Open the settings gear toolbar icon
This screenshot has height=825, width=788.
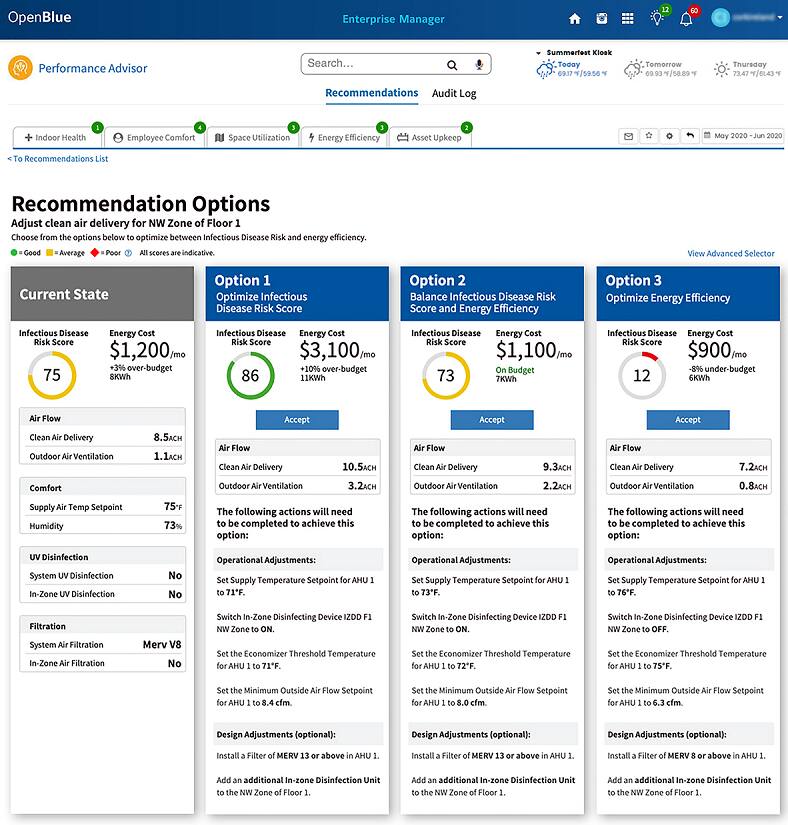point(669,136)
